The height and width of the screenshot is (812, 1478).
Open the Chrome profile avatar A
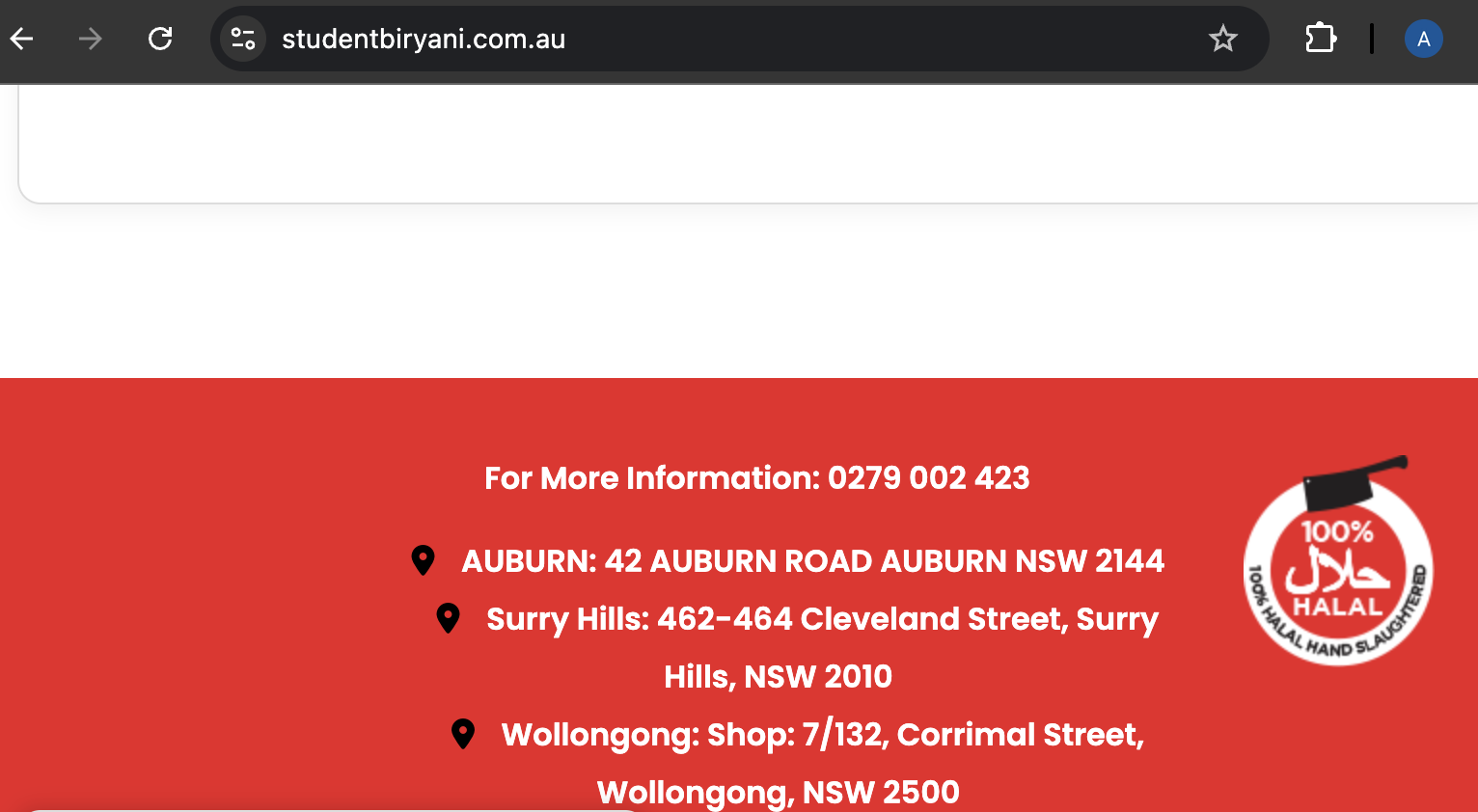[1423, 40]
